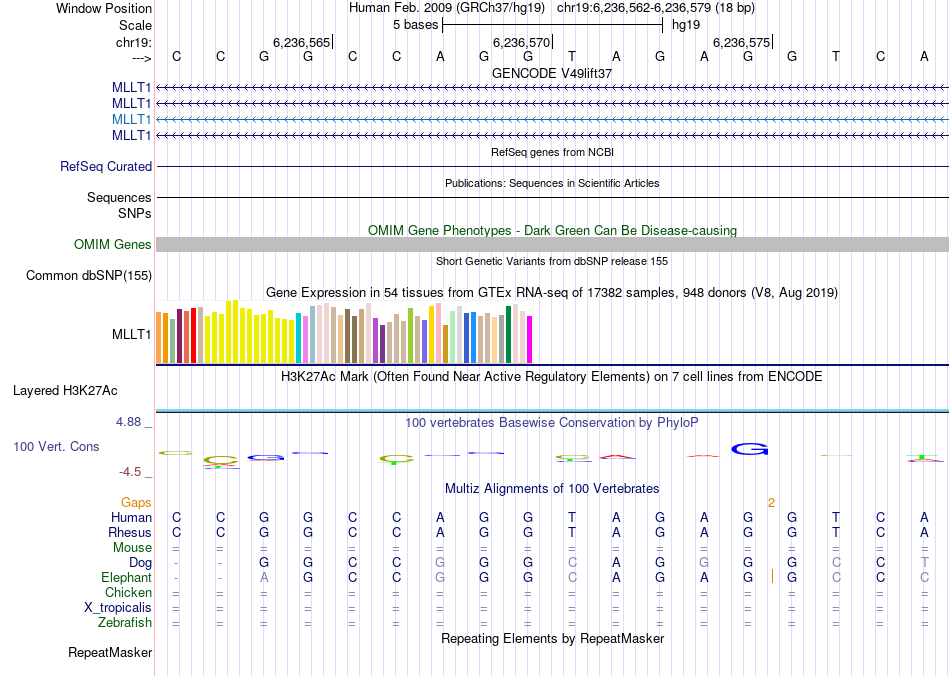Click the RefSeq genes from NCBI title
This screenshot has height=676, width=950.
(x=552, y=152)
